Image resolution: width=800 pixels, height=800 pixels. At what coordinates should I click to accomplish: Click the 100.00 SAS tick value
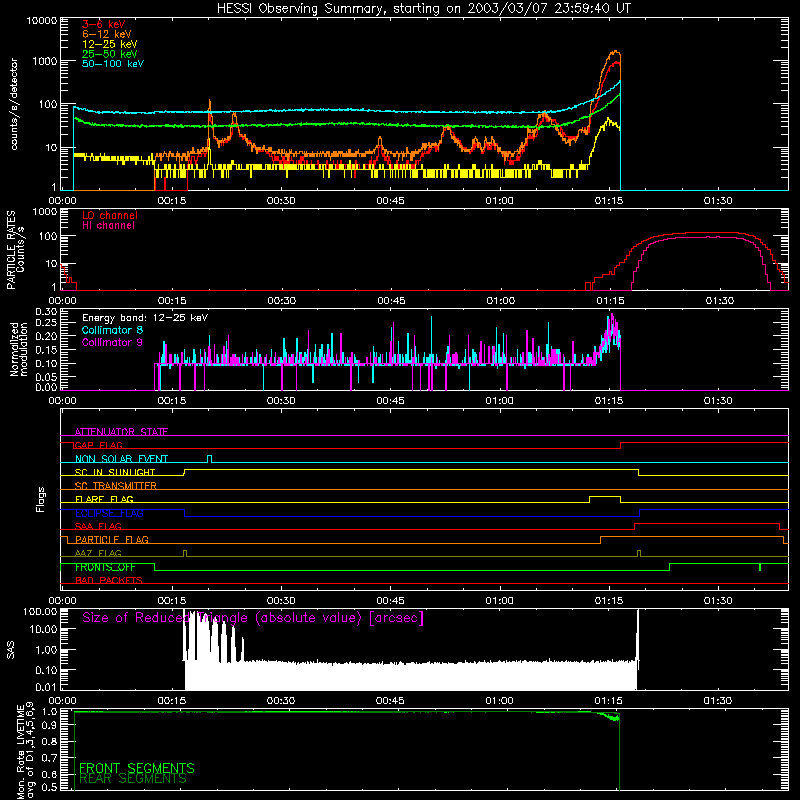click(x=40, y=611)
